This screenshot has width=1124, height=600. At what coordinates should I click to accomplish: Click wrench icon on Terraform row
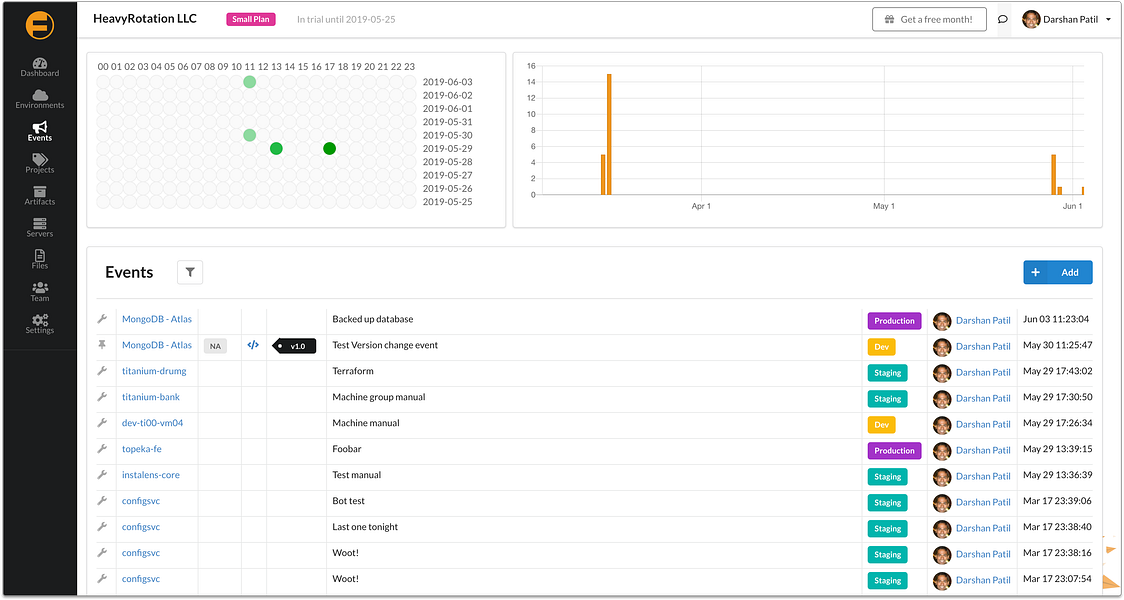(x=103, y=371)
